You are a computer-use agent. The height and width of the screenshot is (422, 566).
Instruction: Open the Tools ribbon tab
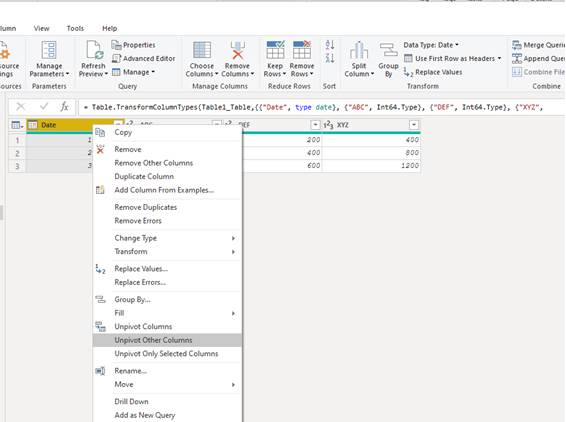(75, 28)
